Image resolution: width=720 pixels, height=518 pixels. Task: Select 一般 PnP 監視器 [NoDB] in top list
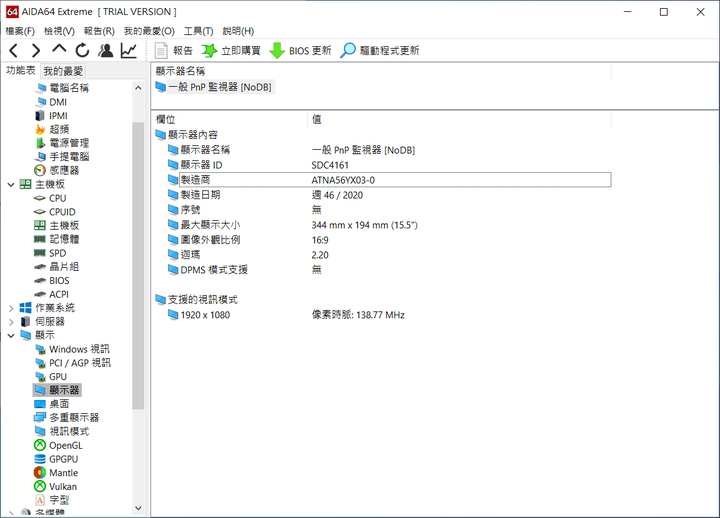pyautogui.click(x=214, y=87)
